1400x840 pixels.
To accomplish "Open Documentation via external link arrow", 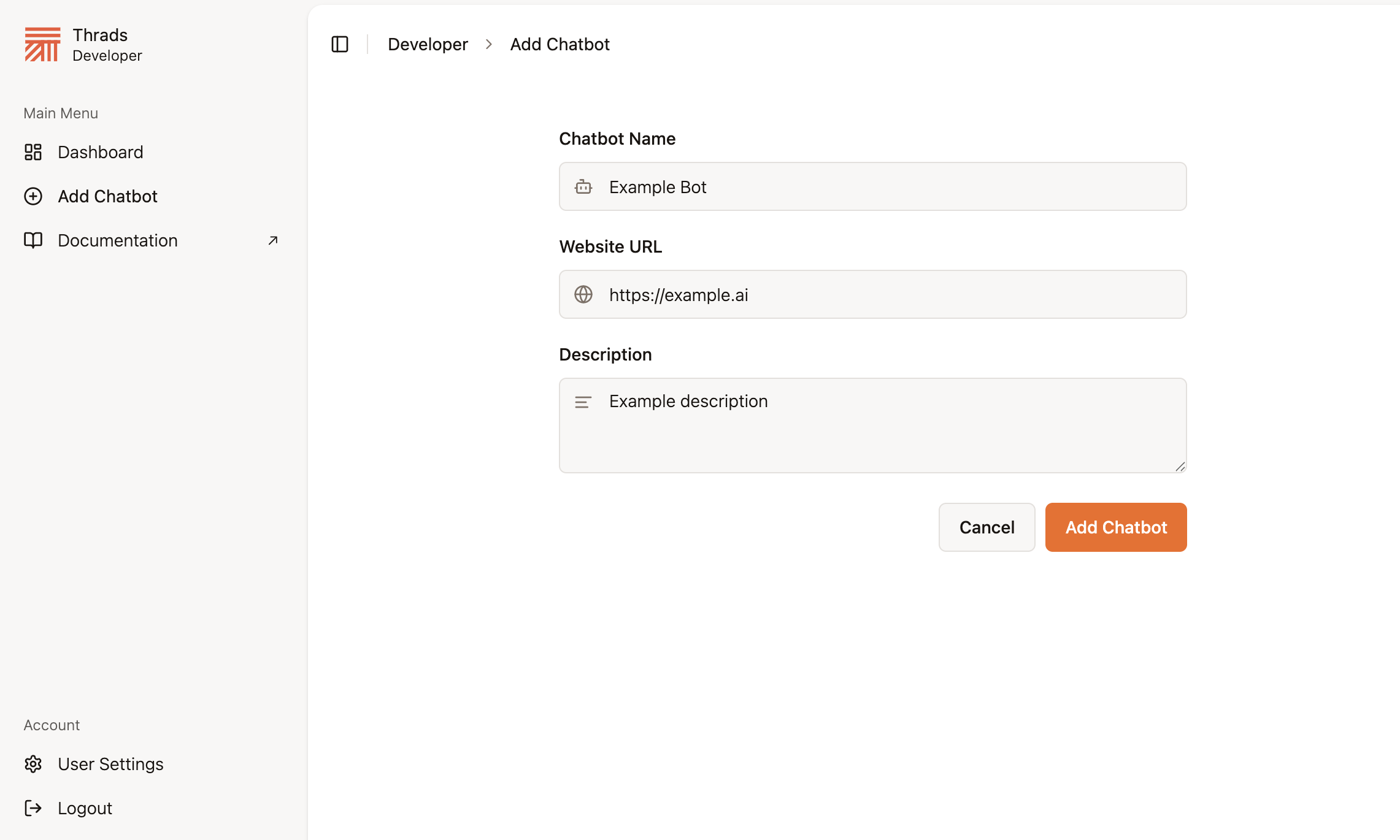I will pyautogui.click(x=273, y=240).
